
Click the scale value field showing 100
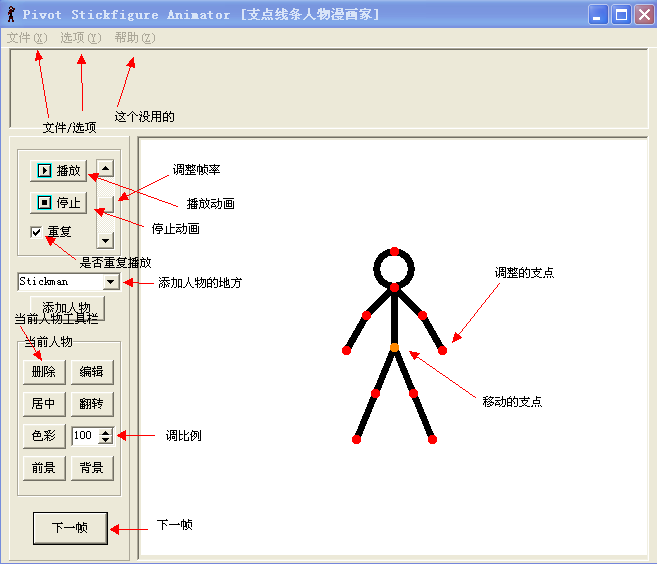(x=84, y=436)
